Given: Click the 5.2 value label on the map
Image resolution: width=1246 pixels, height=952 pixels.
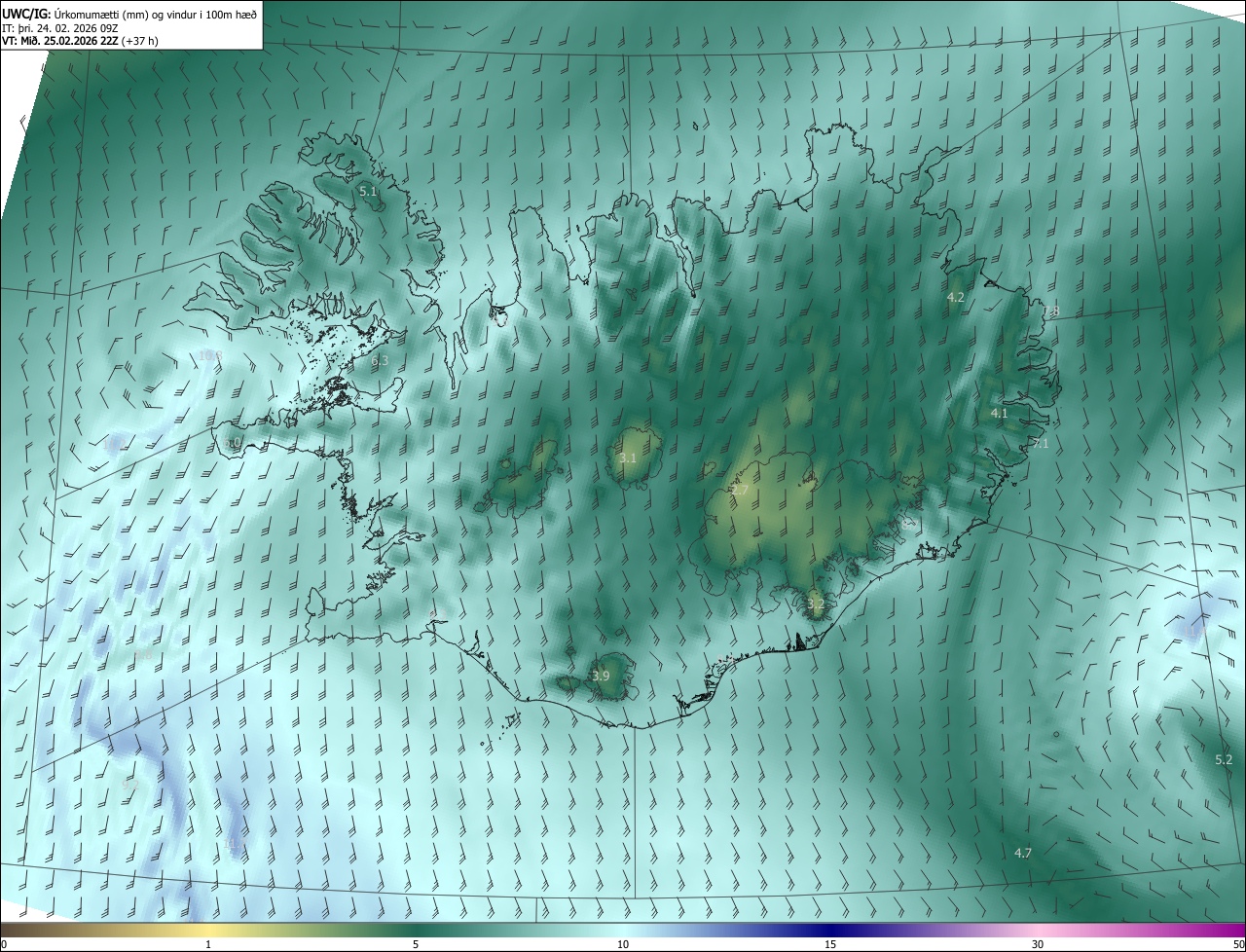Looking at the screenshot, I should (1224, 759).
